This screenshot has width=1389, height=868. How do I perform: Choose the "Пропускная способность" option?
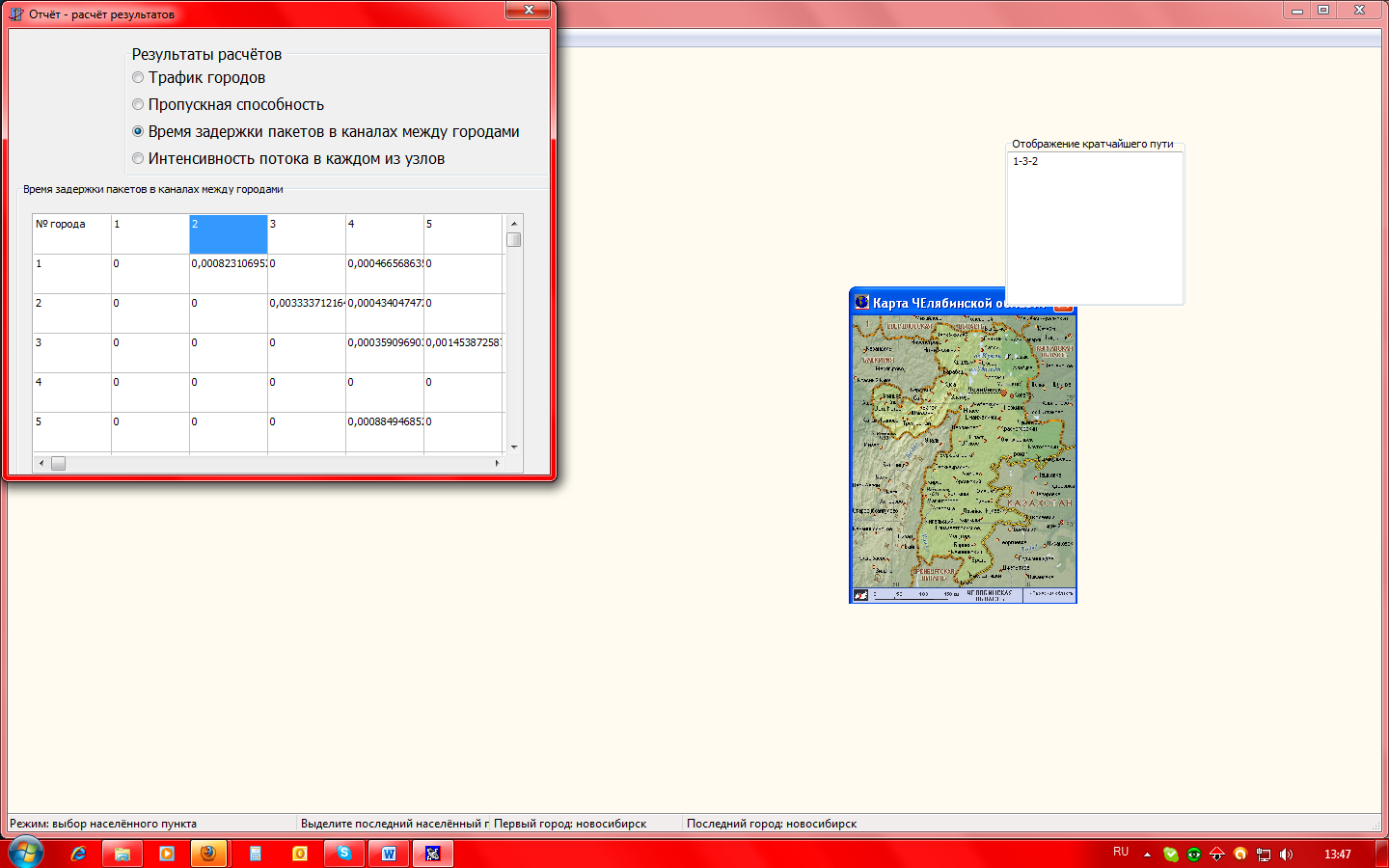(x=138, y=105)
